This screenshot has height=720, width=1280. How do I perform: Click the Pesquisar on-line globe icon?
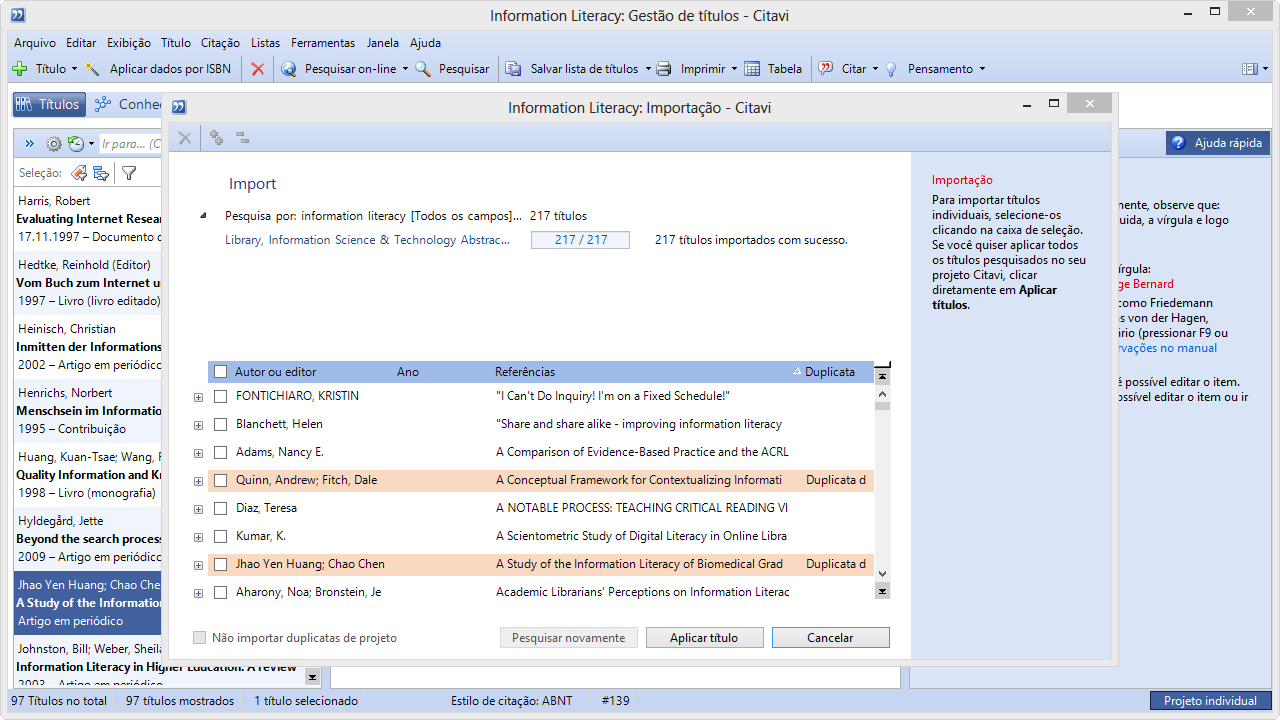point(289,69)
